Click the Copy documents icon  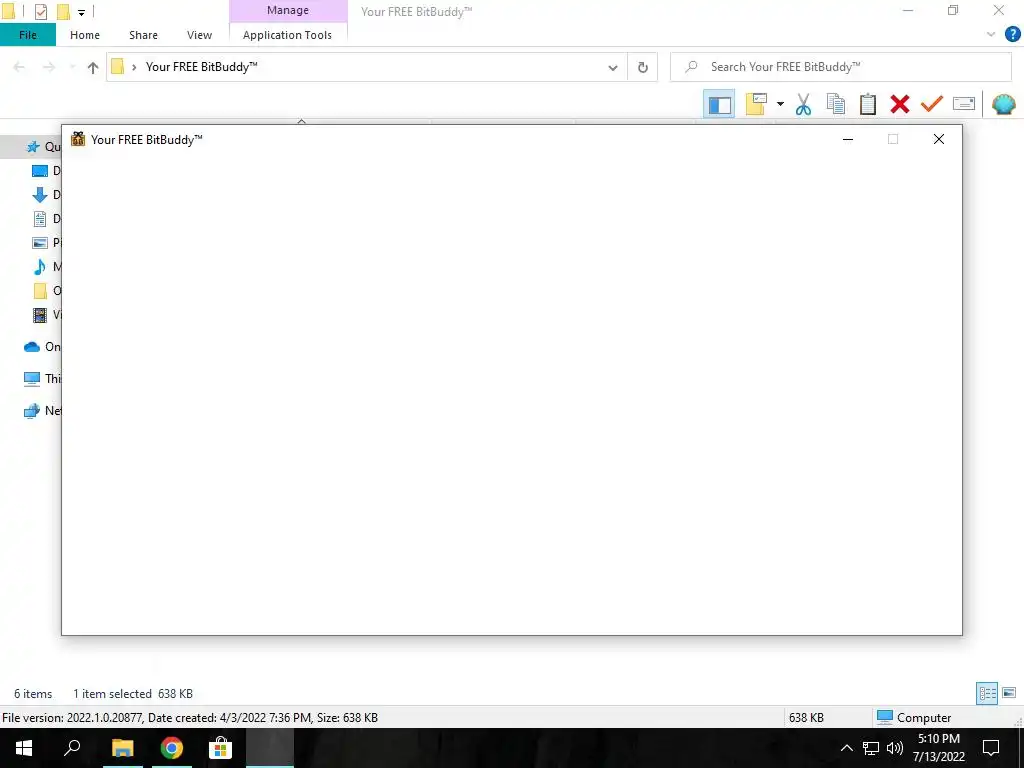click(835, 104)
